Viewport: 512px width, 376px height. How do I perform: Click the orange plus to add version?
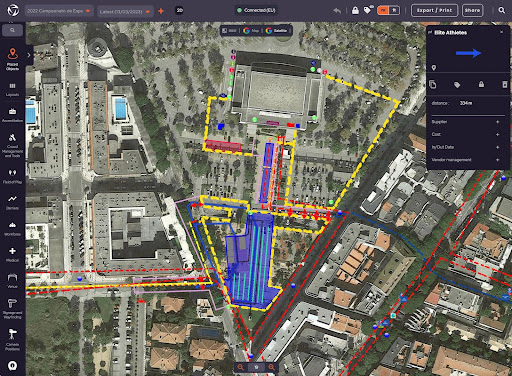click(x=161, y=11)
